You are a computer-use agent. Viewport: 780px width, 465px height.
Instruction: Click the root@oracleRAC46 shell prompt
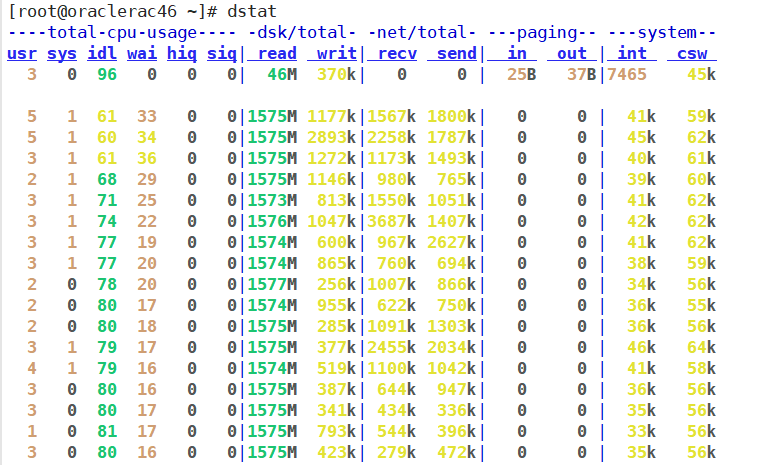pyautogui.click(x=113, y=11)
